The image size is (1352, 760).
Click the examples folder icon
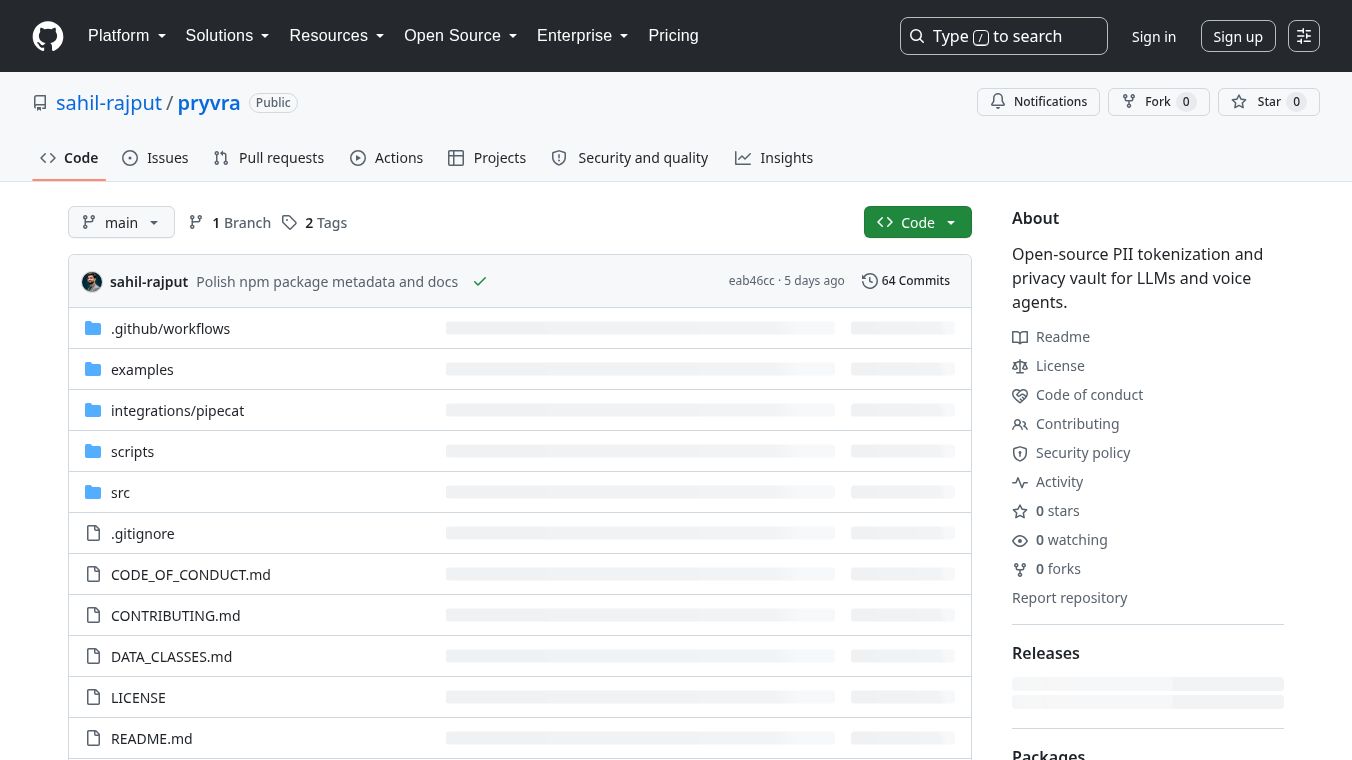[93, 369]
